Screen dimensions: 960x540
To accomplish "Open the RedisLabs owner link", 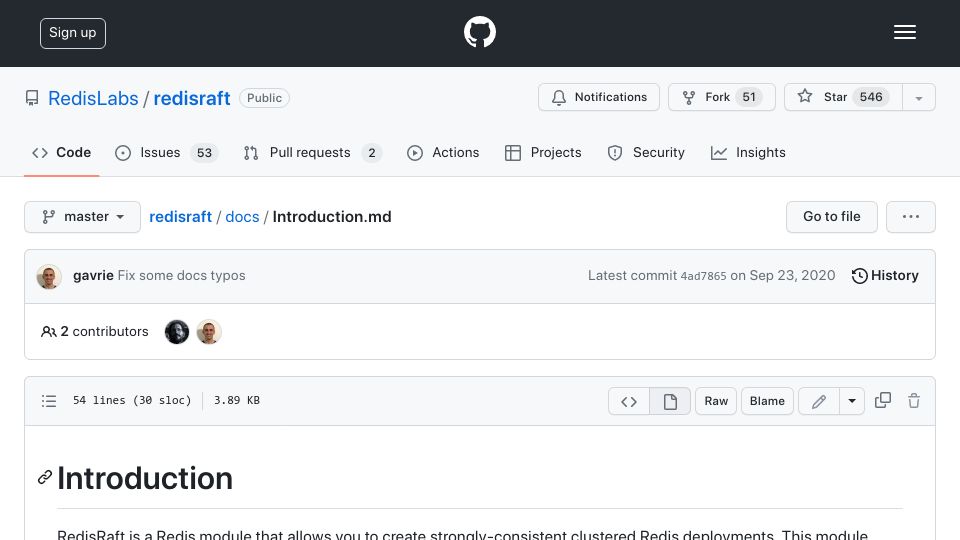I will click(93, 98).
